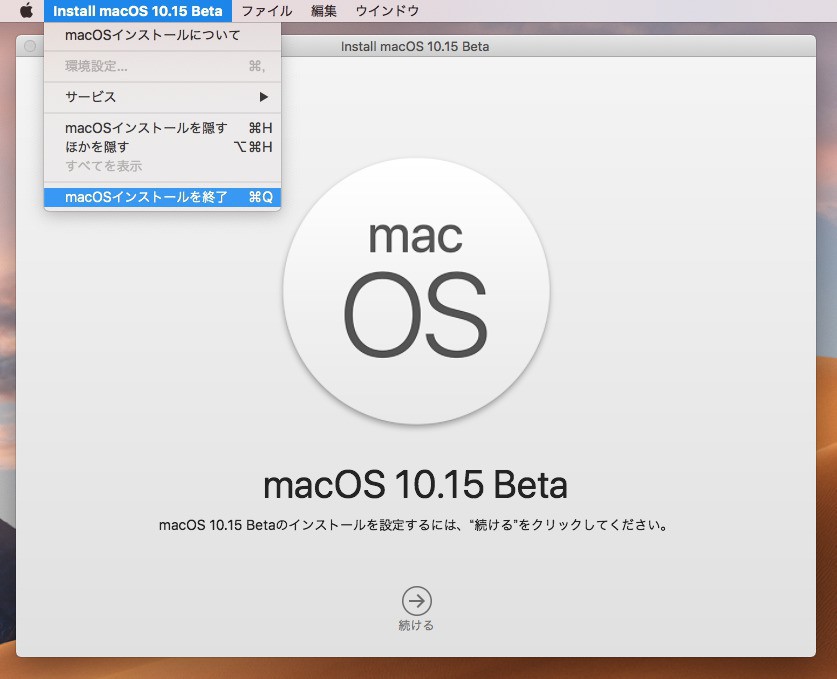Image resolution: width=837 pixels, height=679 pixels.
Task: Click the large macOS logo circle
Action: click(x=415, y=290)
